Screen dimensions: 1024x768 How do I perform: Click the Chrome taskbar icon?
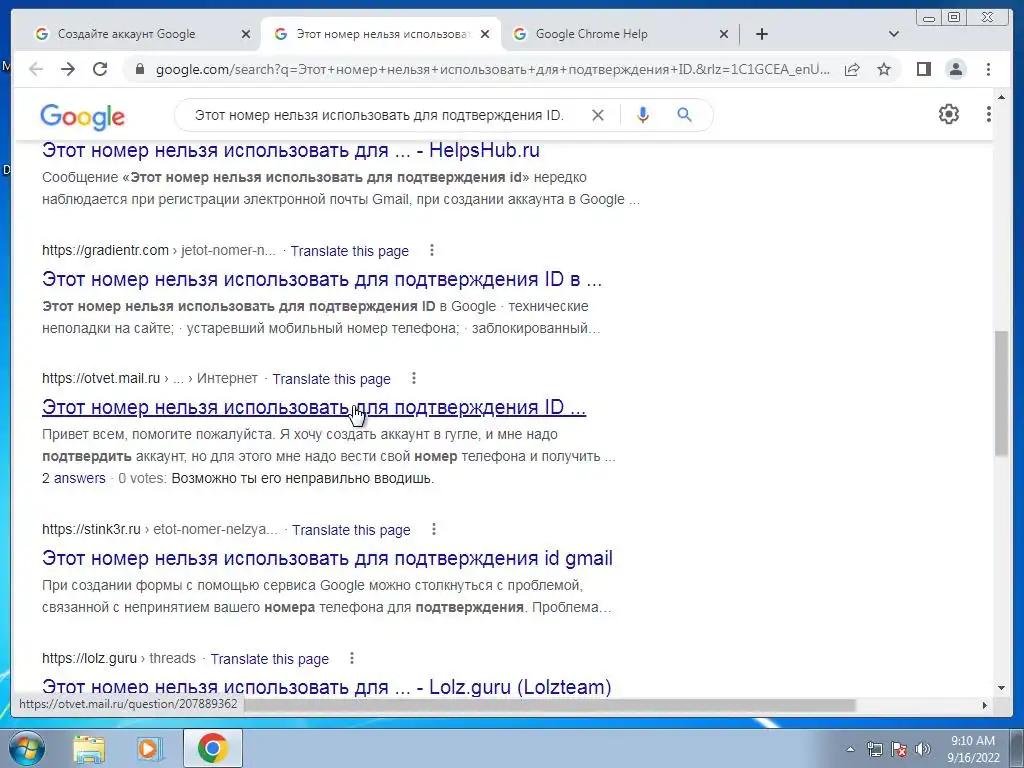(x=213, y=748)
